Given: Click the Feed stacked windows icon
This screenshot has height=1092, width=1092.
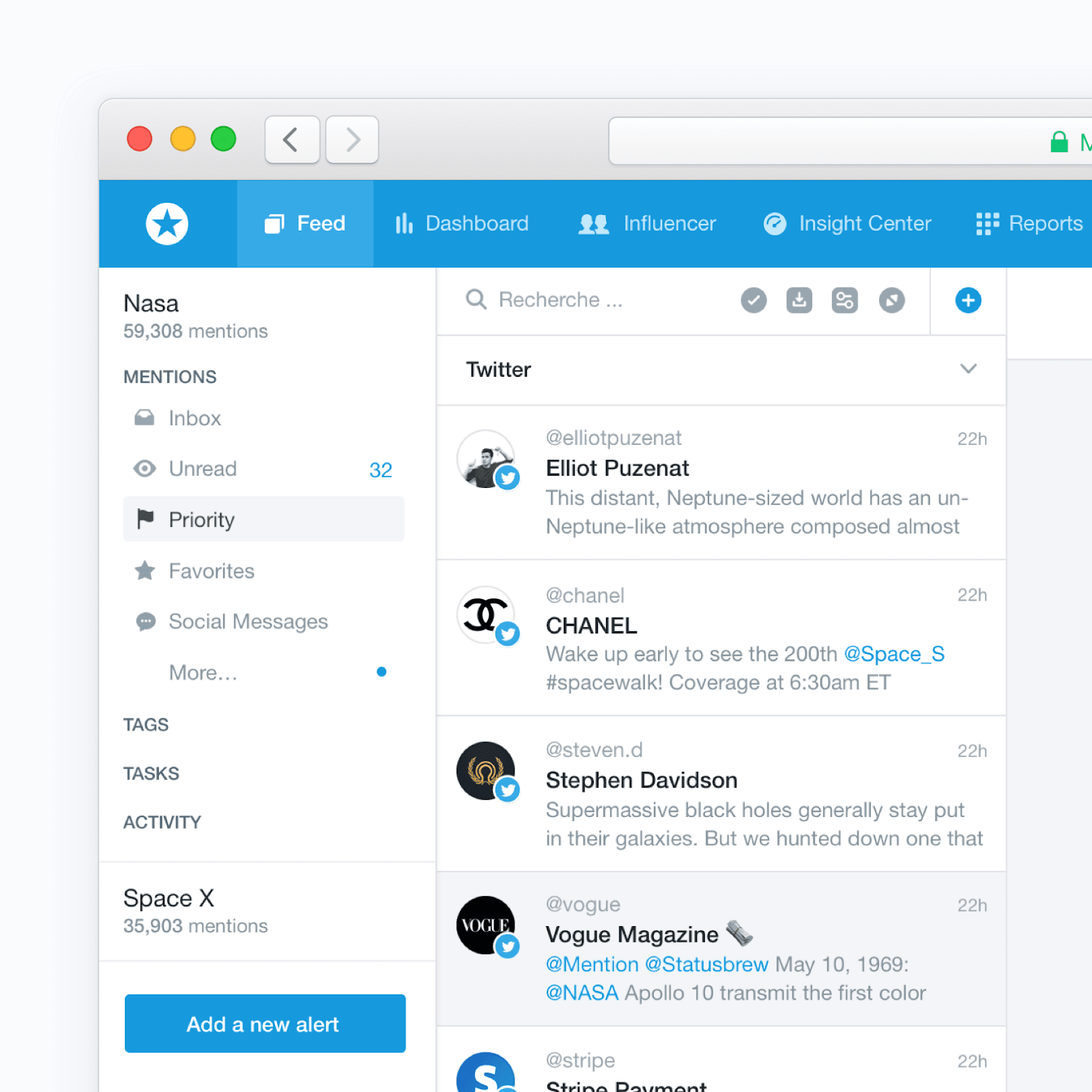Looking at the screenshot, I should [x=274, y=224].
